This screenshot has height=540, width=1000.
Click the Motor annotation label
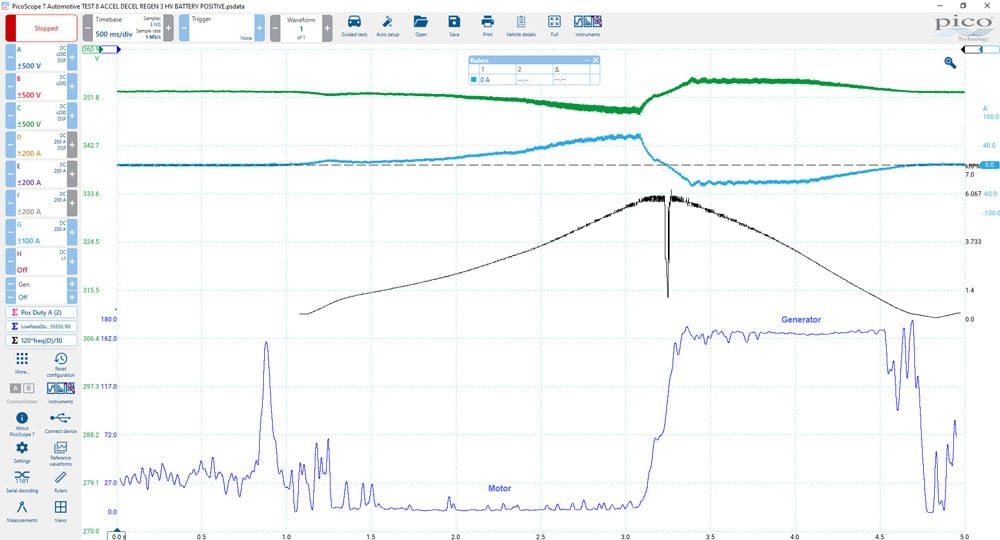click(x=499, y=488)
